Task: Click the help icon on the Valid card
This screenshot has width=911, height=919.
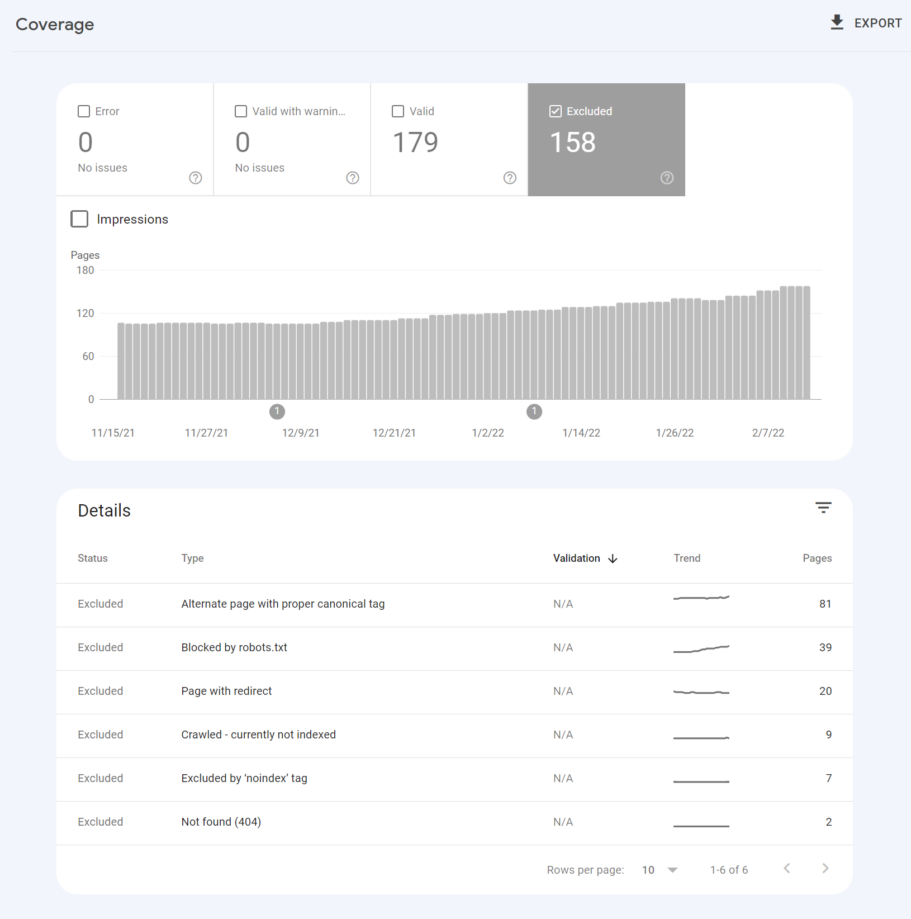Action: pos(509,177)
